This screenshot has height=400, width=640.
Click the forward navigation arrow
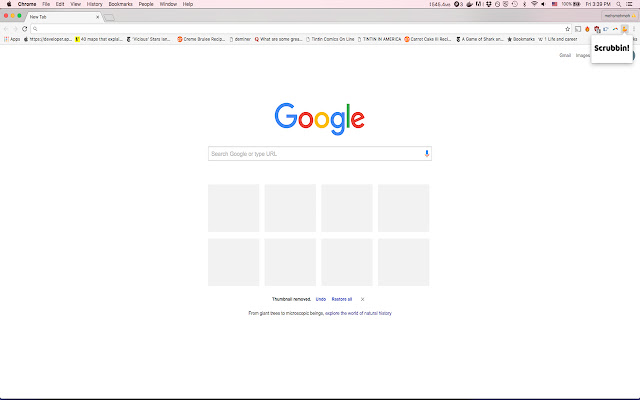pyautogui.click(x=15, y=29)
